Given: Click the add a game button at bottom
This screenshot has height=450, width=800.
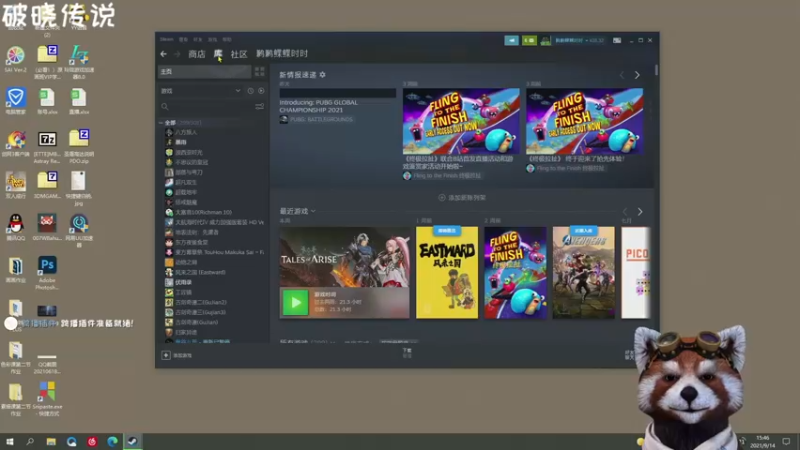Looking at the screenshot, I should coord(177,355).
